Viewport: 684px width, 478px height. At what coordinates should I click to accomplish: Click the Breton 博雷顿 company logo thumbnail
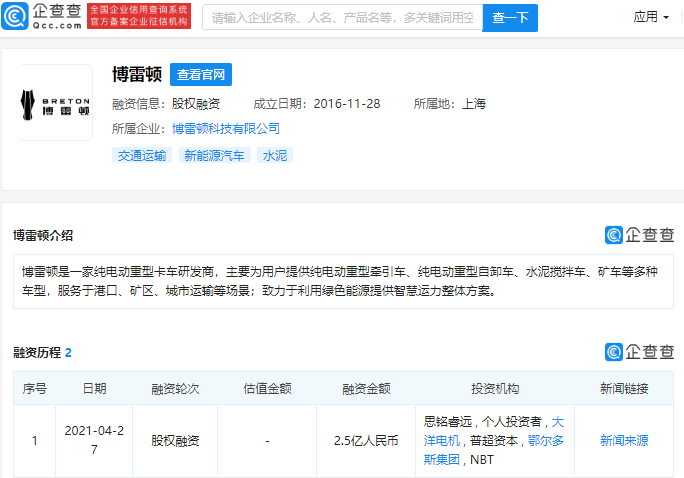pyautogui.click(x=55, y=102)
